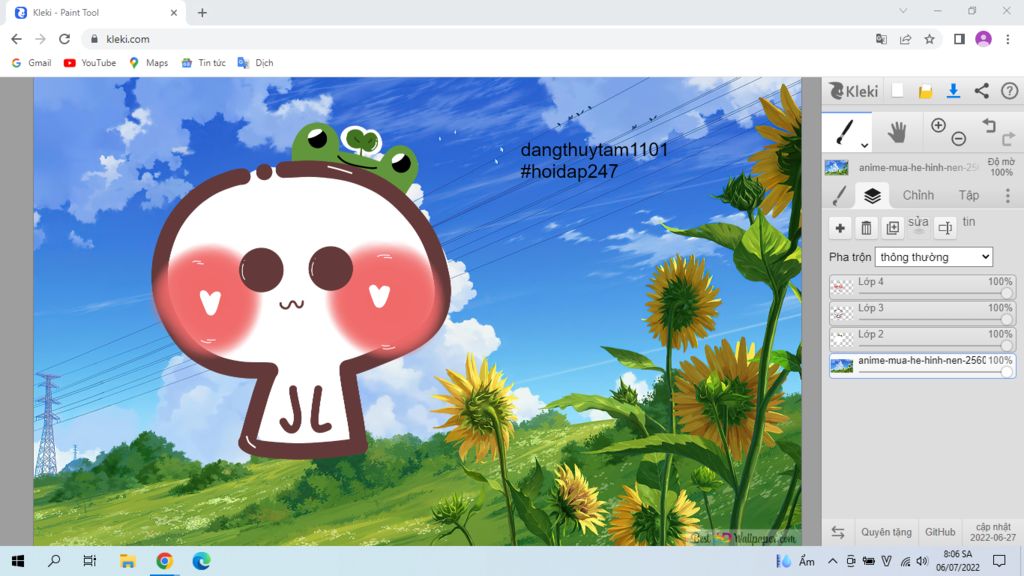Viewport: 1024px width, 576px height.
Task: Click the Độ mờ 100% opacity label
Action: coord(1001,167)
